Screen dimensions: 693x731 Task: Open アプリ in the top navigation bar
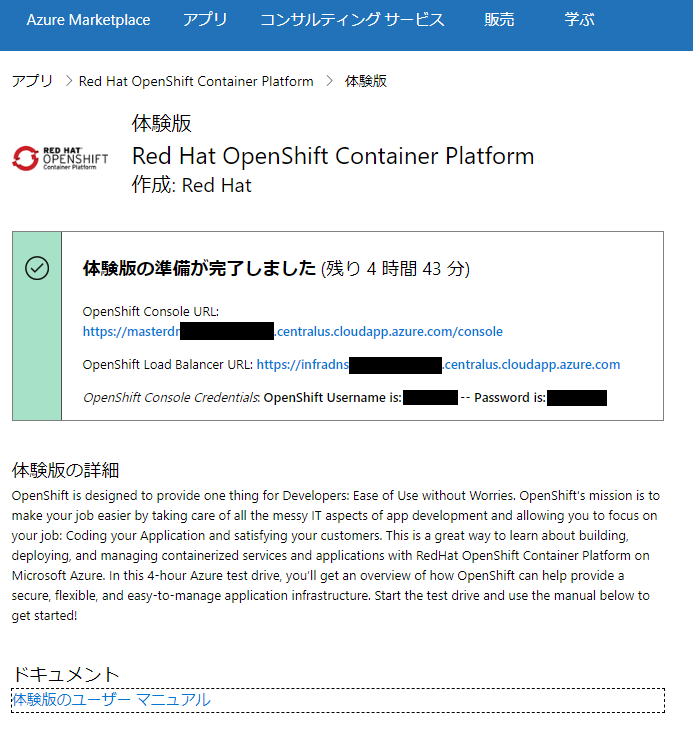click(x=205, y=20)
